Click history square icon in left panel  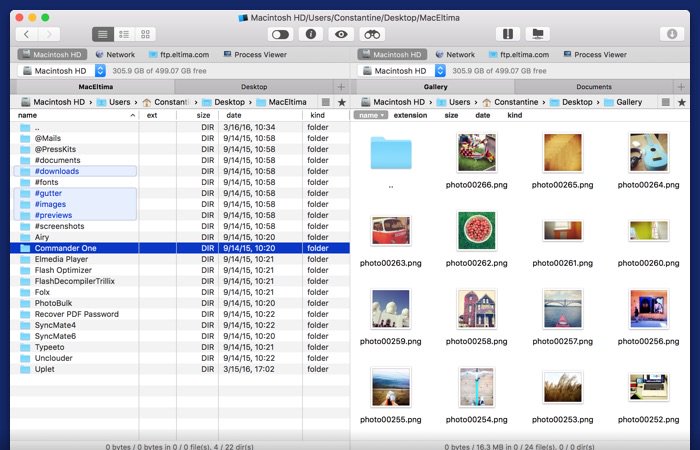(x=326, y=102)
